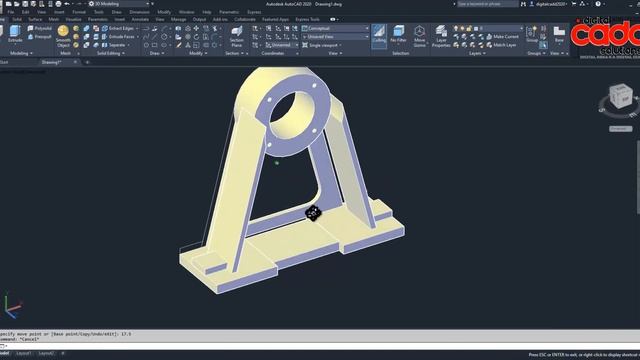
Task: Click the Save icon in quick access toolbar
Action: click(x=25, y=4)
